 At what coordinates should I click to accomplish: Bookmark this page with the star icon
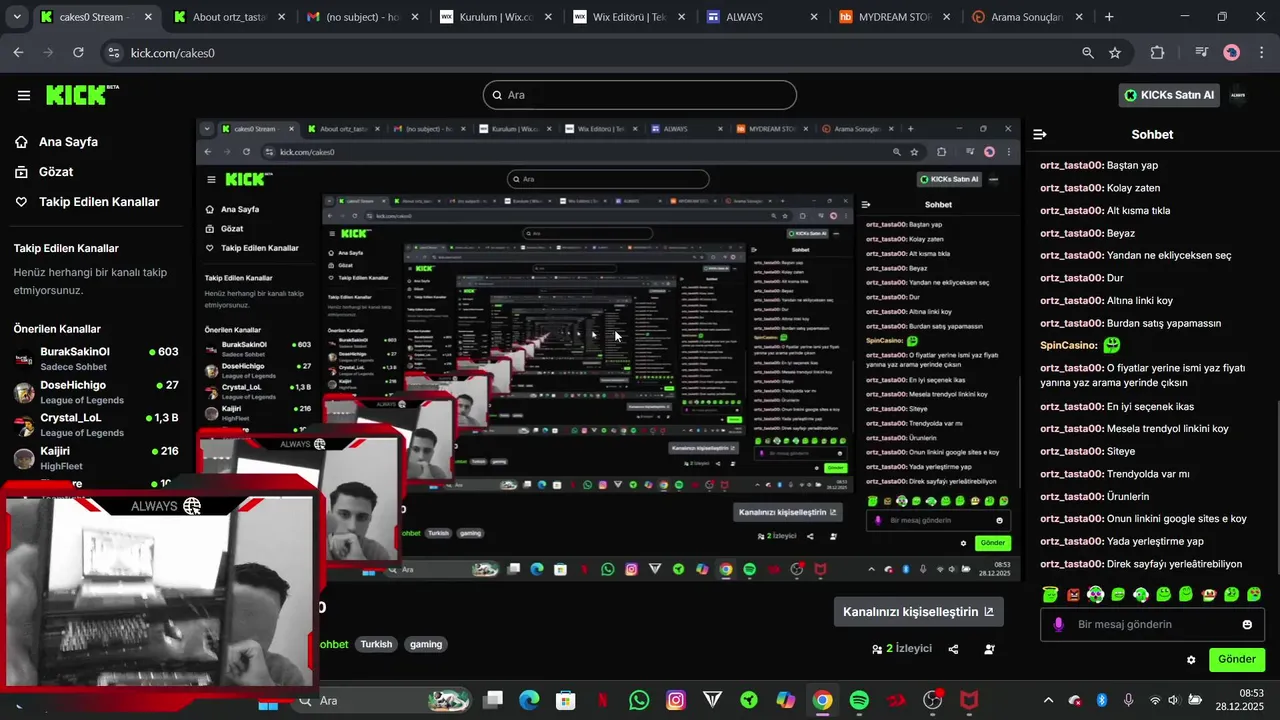[x=1115, y=53]
